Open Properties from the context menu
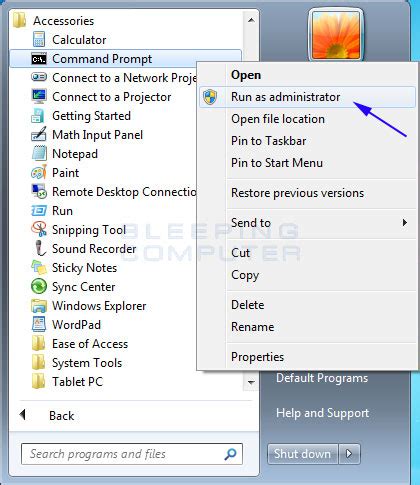The height and width of the screenshot is (485, 420). (x=257, y=357)
